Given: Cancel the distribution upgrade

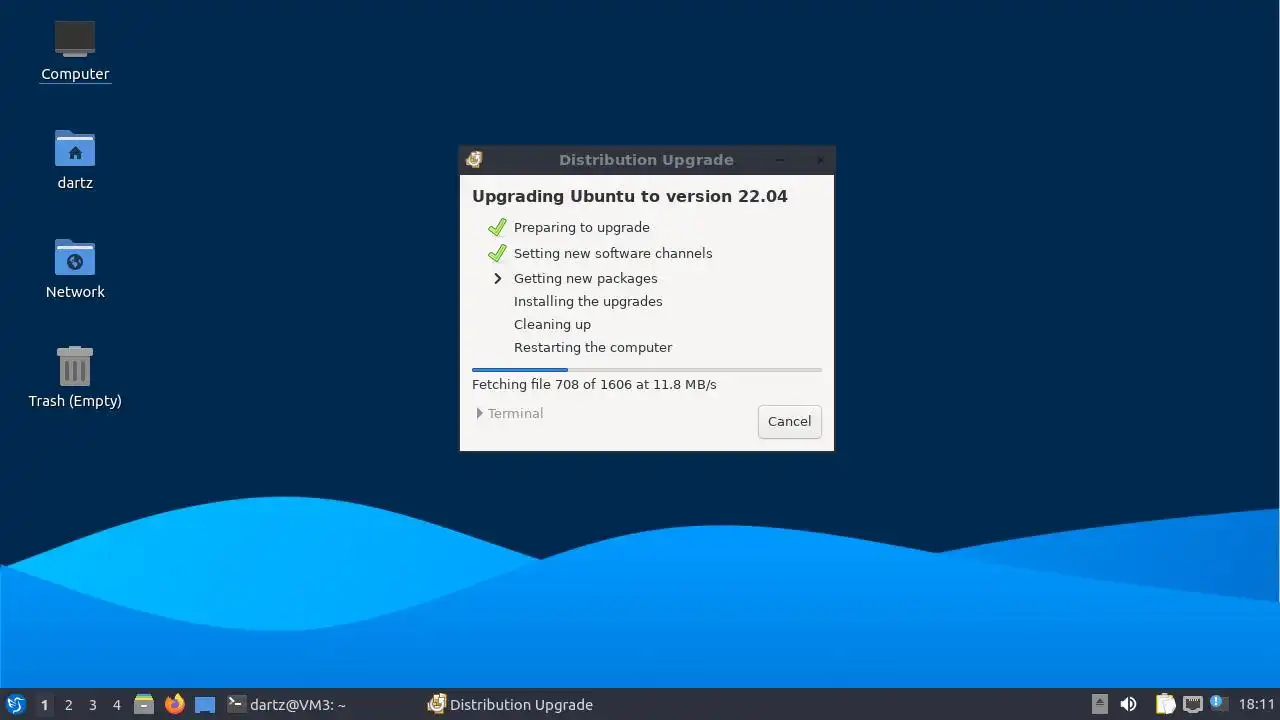Looking at the screenshot, I should pyautogui.click(x=789, y=421).
